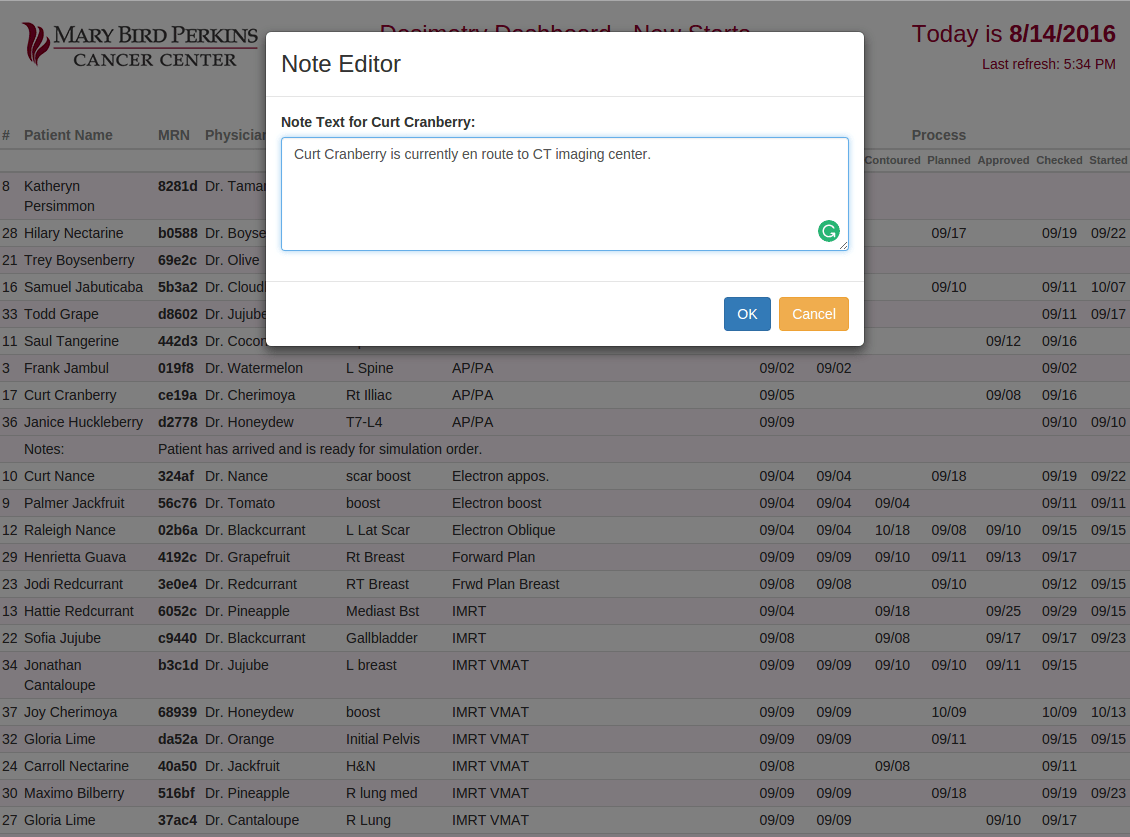Click the Checked column header

(x=1059, y=160)
